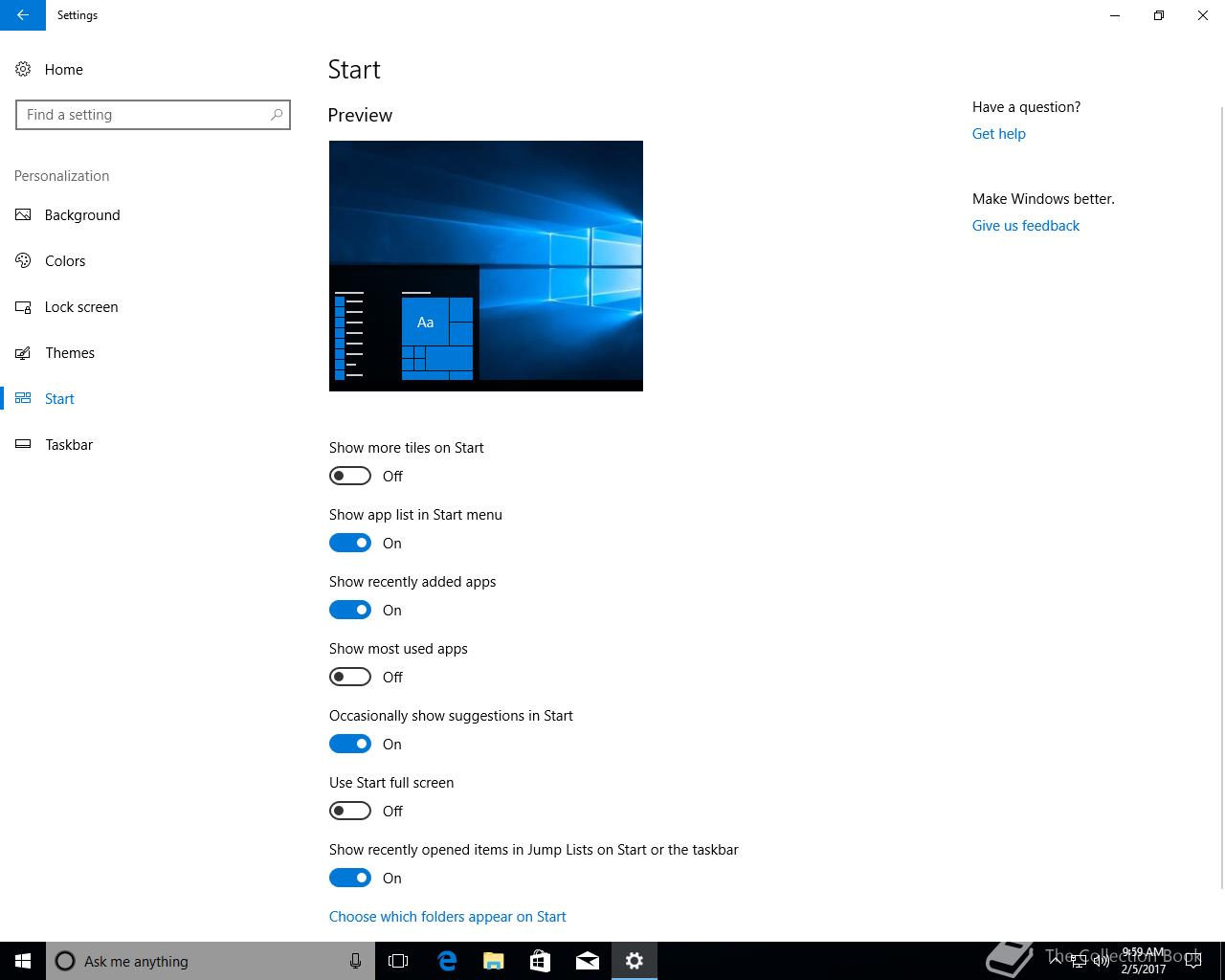Click the Give us feedback link
Image resolution: width=1225 pixels, height=980 pixels.
[x=1025, y=226]
